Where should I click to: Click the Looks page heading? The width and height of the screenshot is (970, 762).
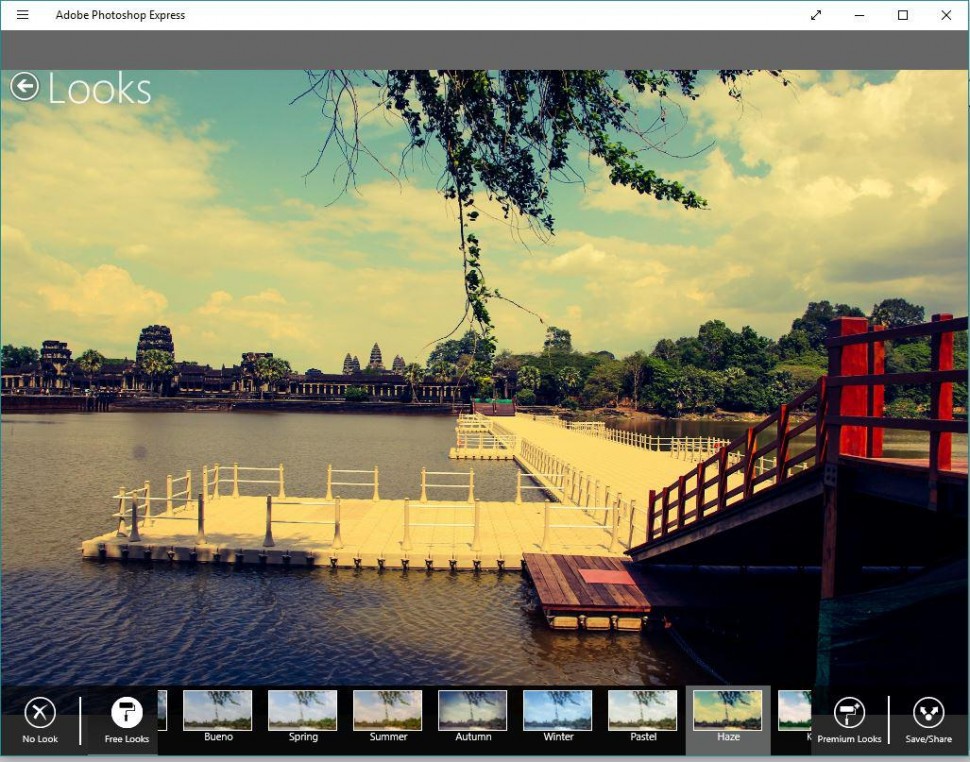pyautogui.click(x=99, y=89)
